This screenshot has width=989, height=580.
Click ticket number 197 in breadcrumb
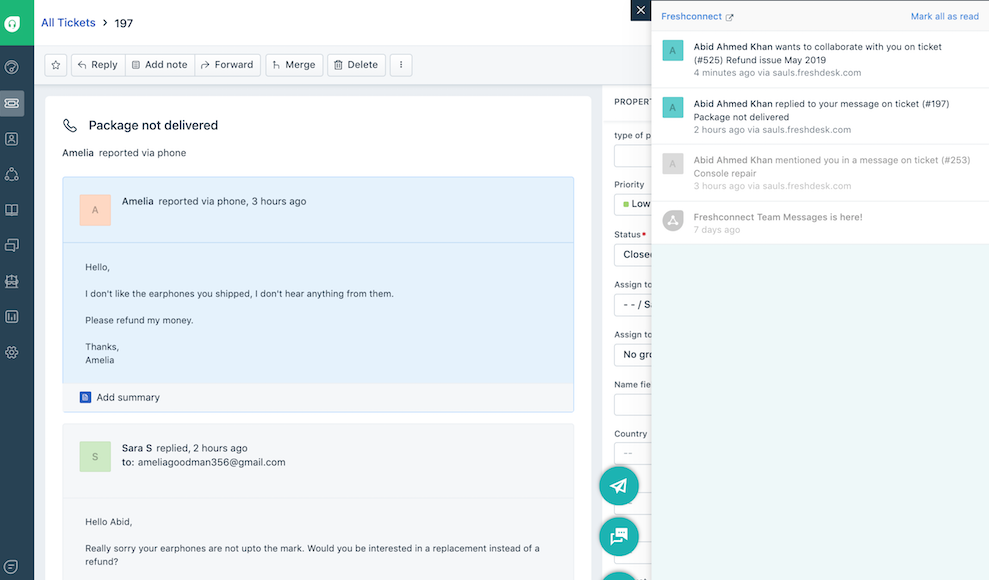point(124,23)
